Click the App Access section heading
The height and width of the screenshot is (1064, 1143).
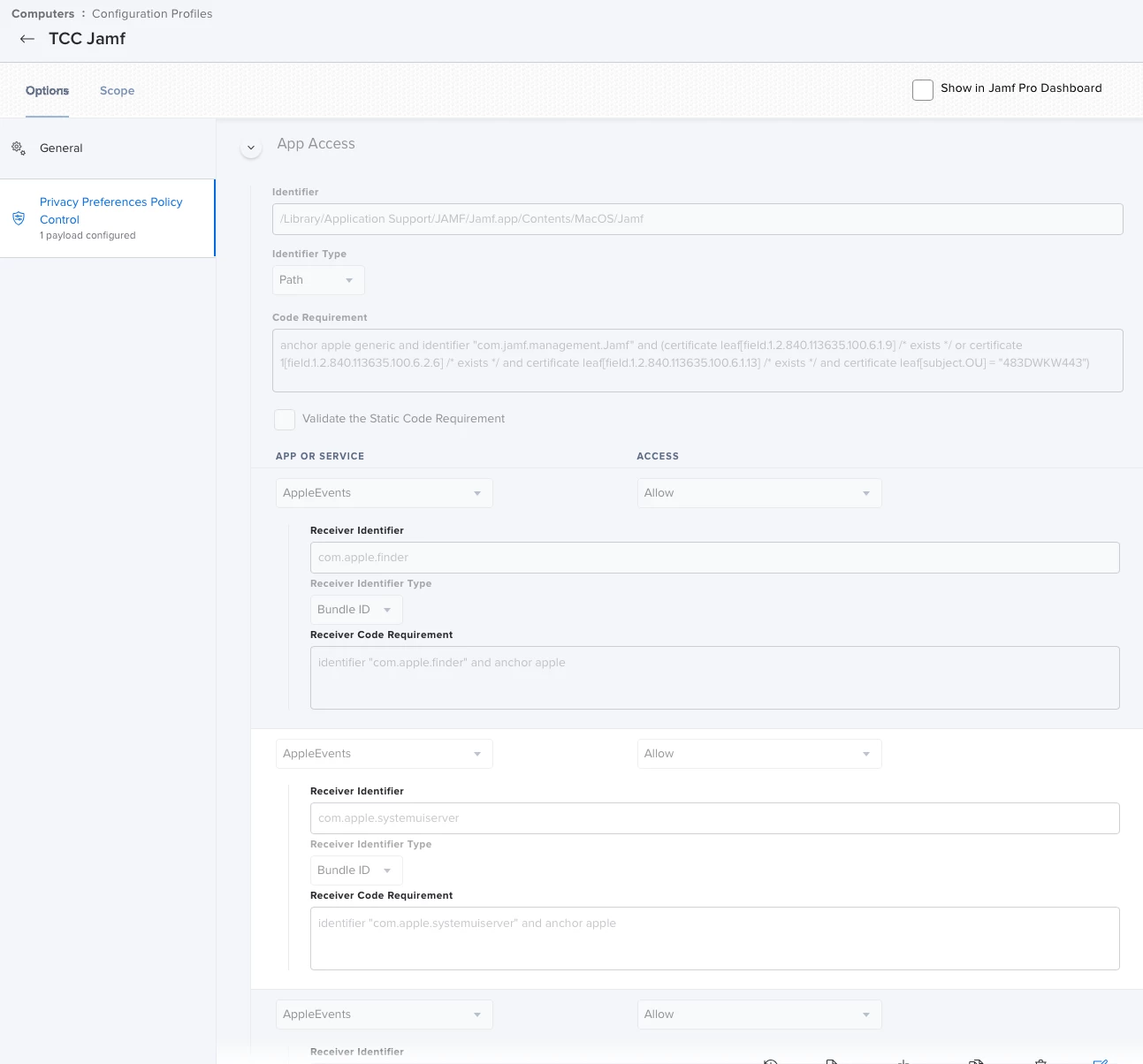click(316, 144)
